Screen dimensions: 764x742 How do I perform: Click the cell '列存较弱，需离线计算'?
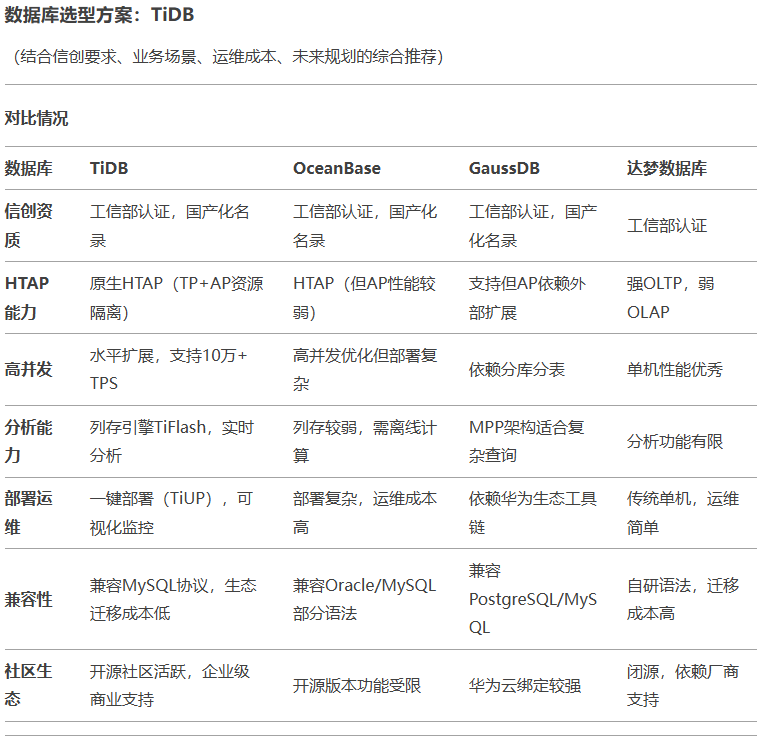(365, 441)
